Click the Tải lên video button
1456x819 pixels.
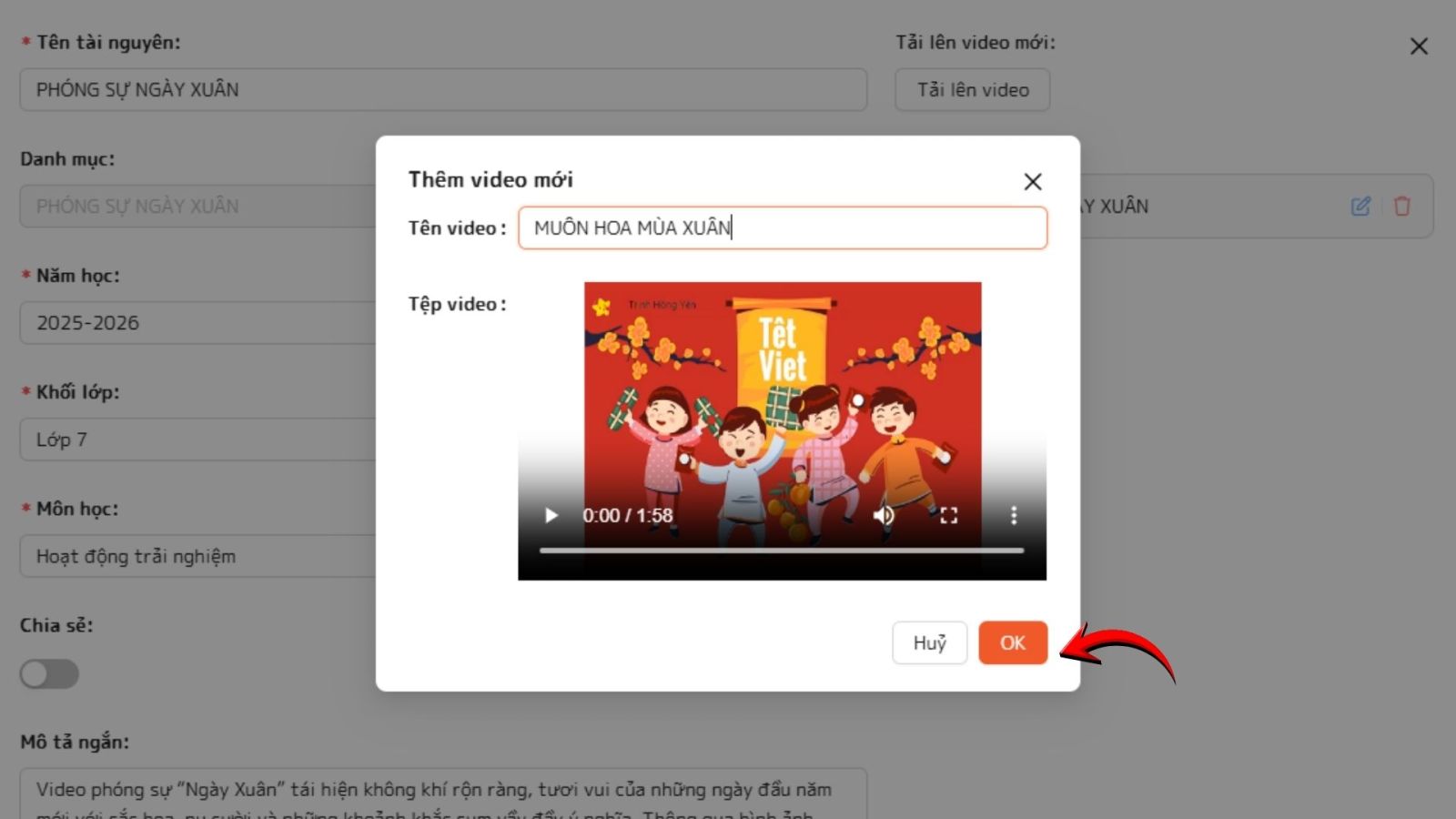[x=972, y=90]
